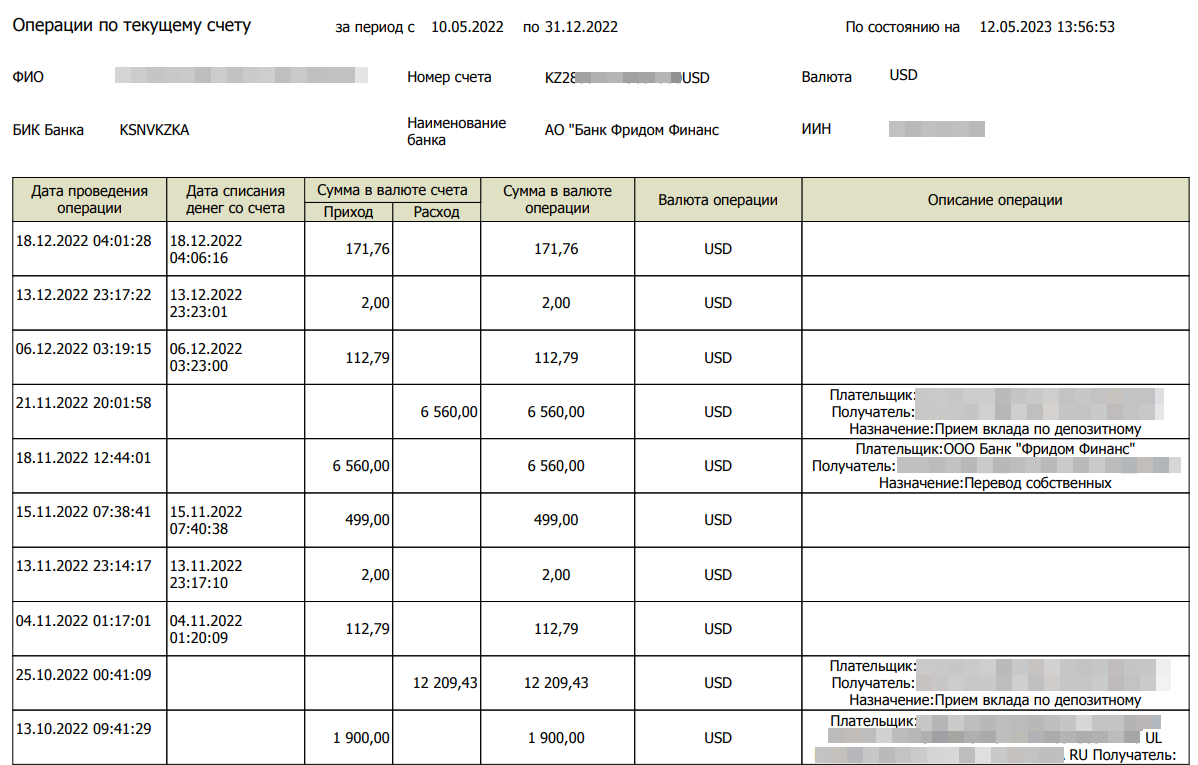Select the period start date 10.05.2022
The image size is (1198, 765).
[x=467, y=27]
